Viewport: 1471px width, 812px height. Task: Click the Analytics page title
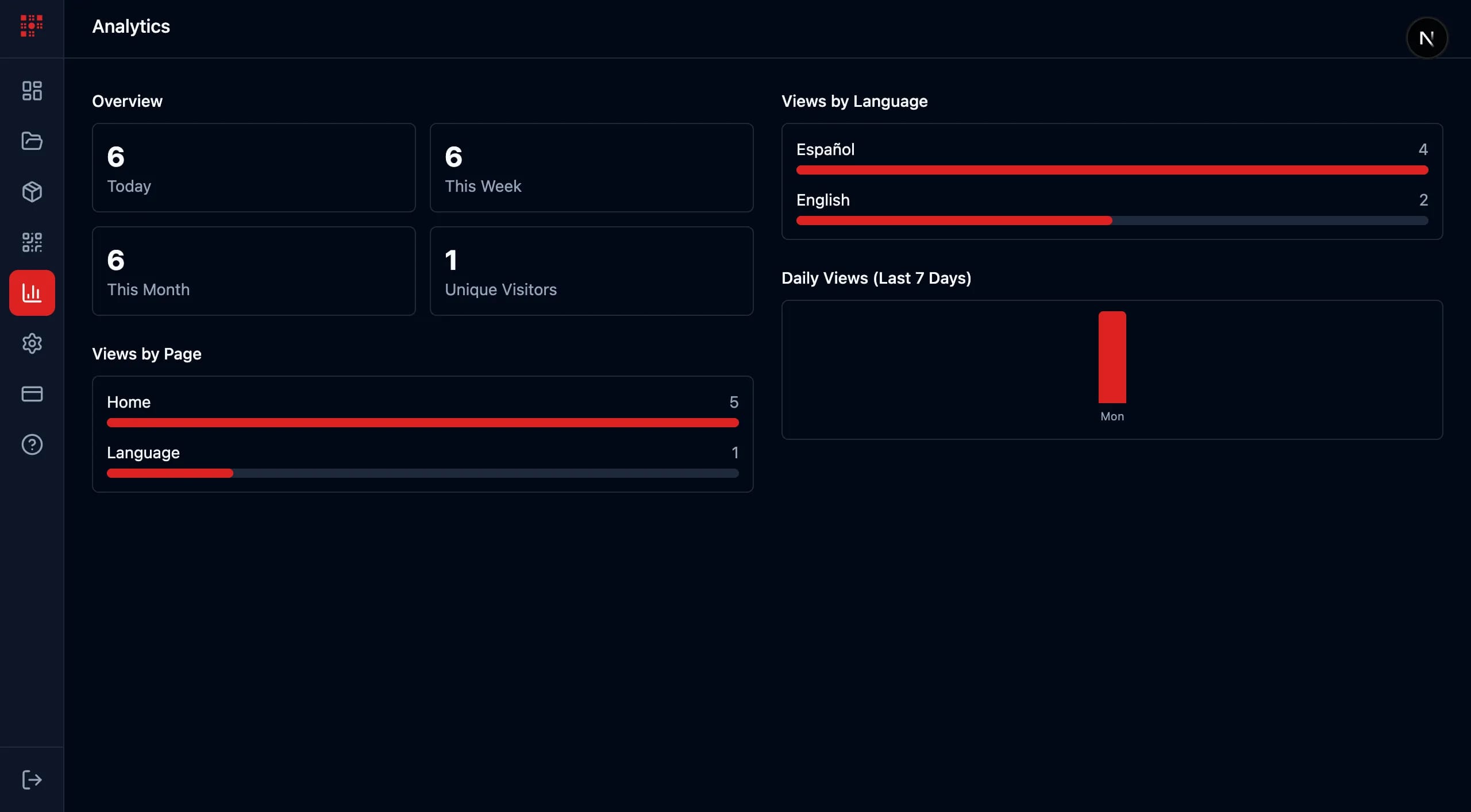tap(131, 26)
